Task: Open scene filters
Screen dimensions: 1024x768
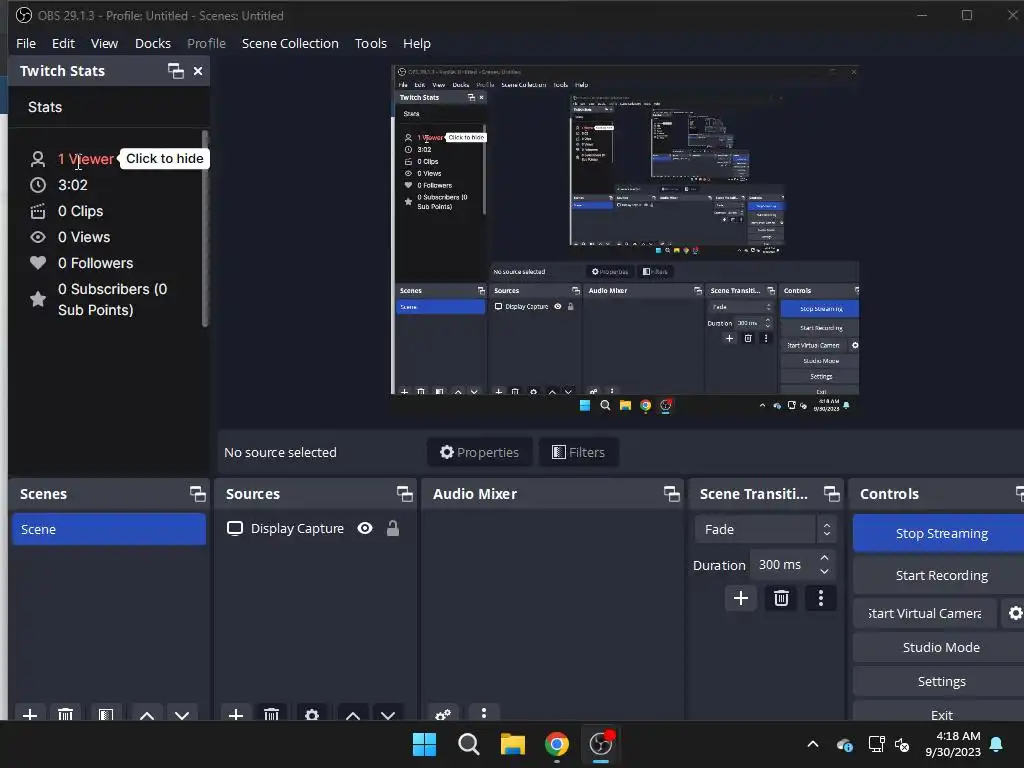Action: tap(106, 714)
